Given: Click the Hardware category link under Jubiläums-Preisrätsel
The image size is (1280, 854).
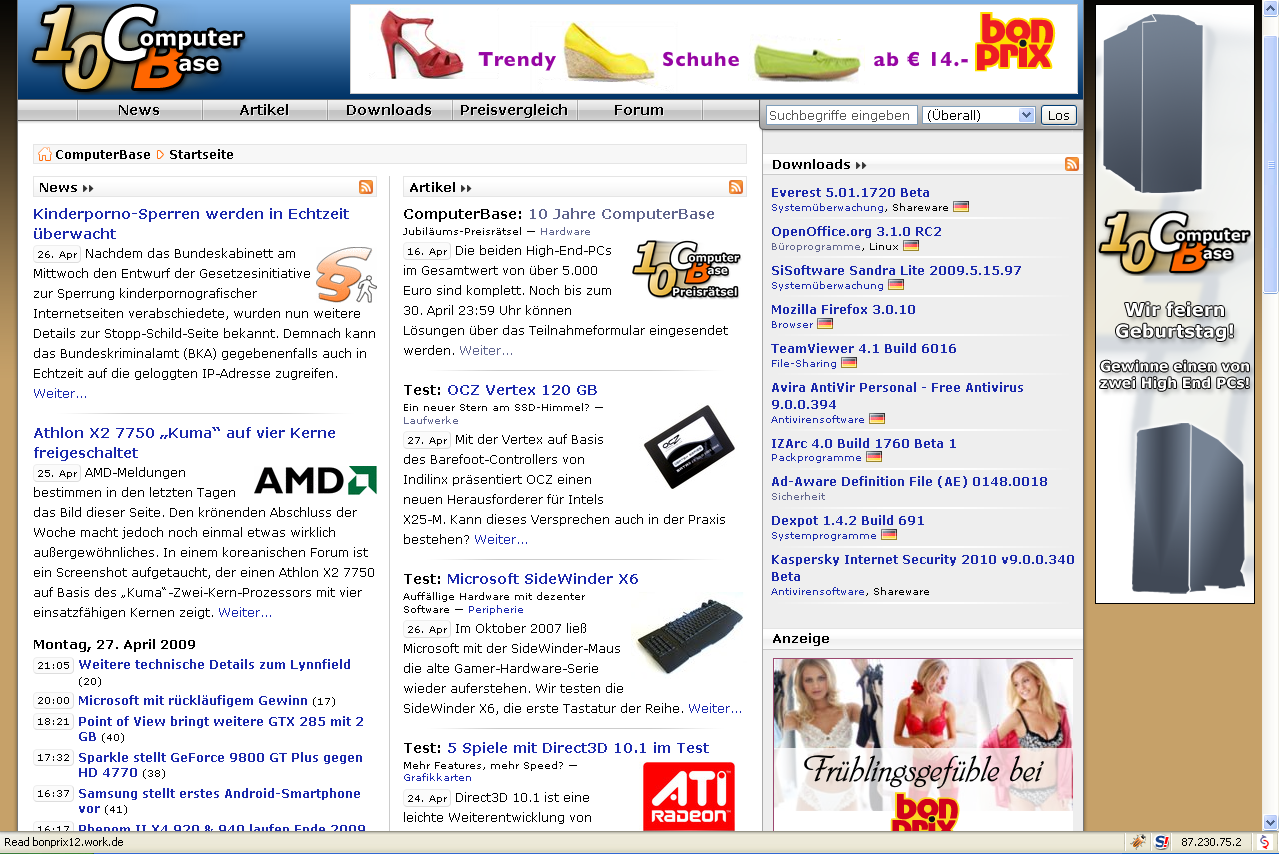Looking at the screenshot, I should pyautogui.click(x=565, y=231).
